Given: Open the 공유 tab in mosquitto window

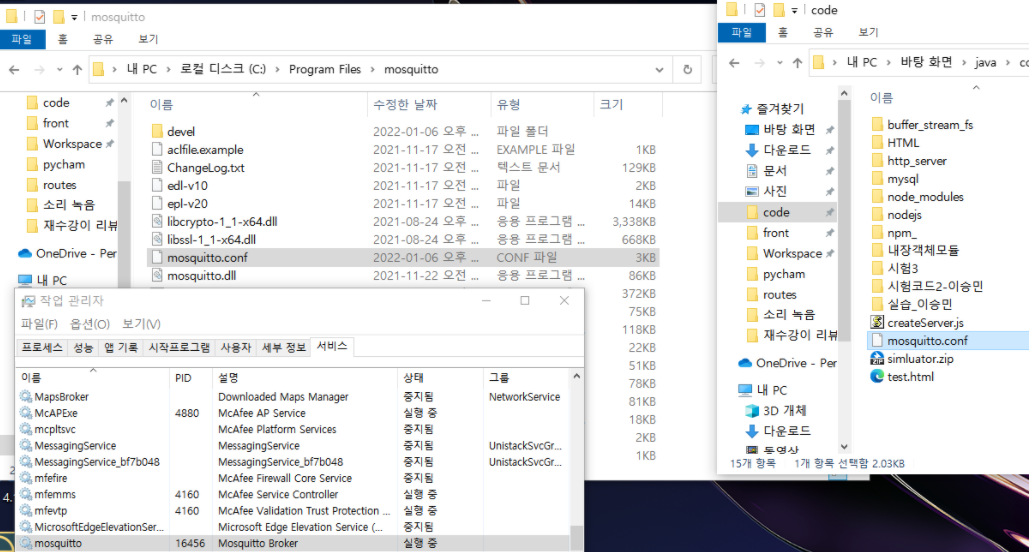Looking at the screenshot, I should (103, 39).
